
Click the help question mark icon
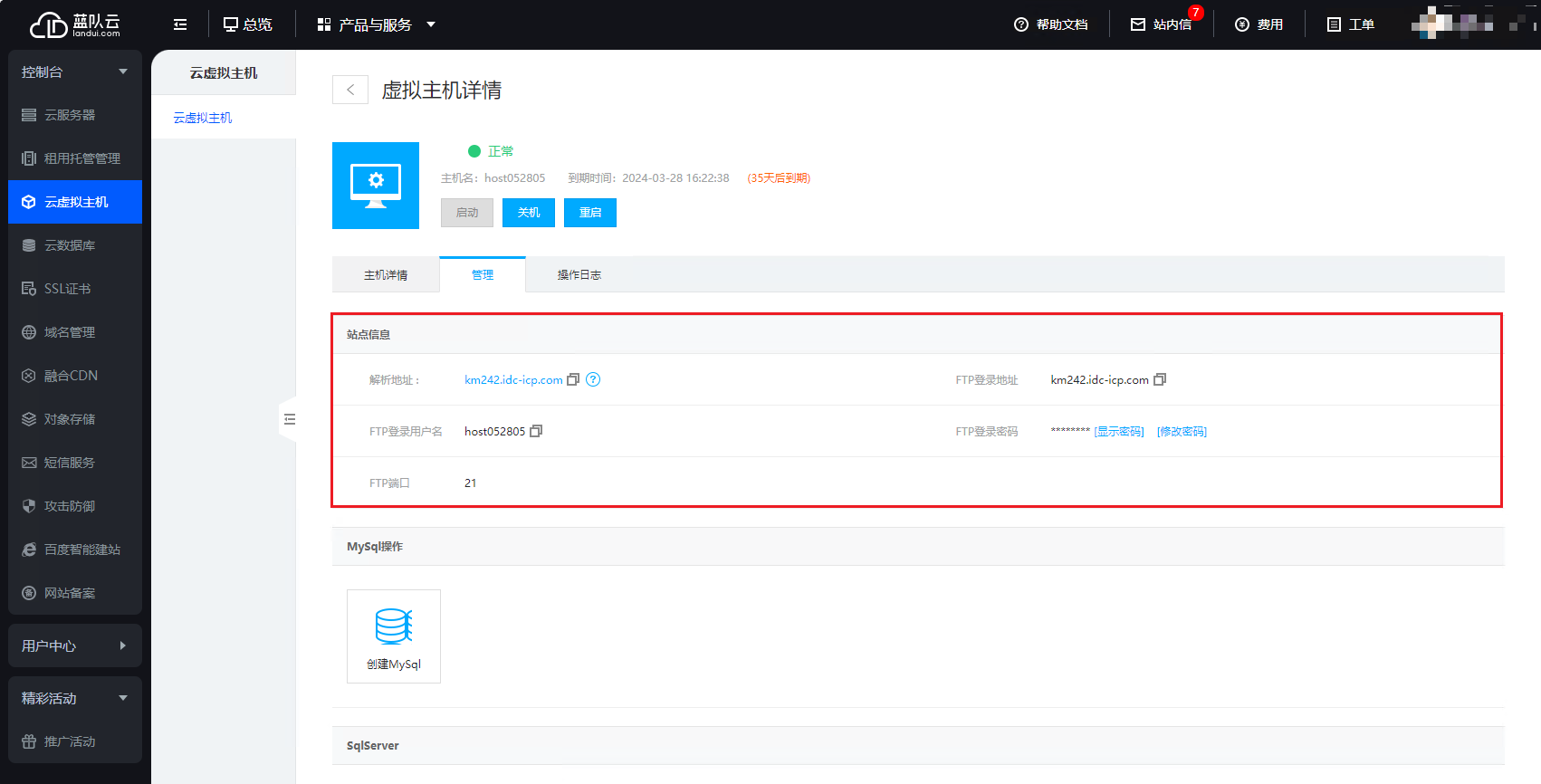[593, 379]
